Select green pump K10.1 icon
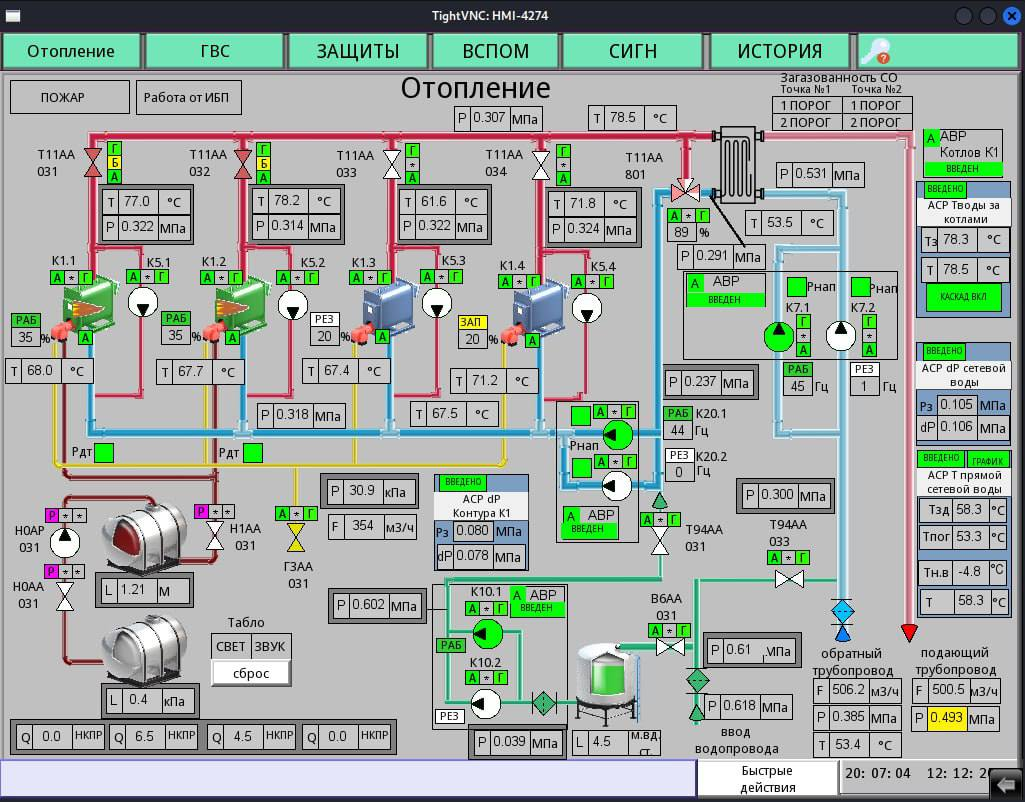1025x802 pixels. [487, 633]
